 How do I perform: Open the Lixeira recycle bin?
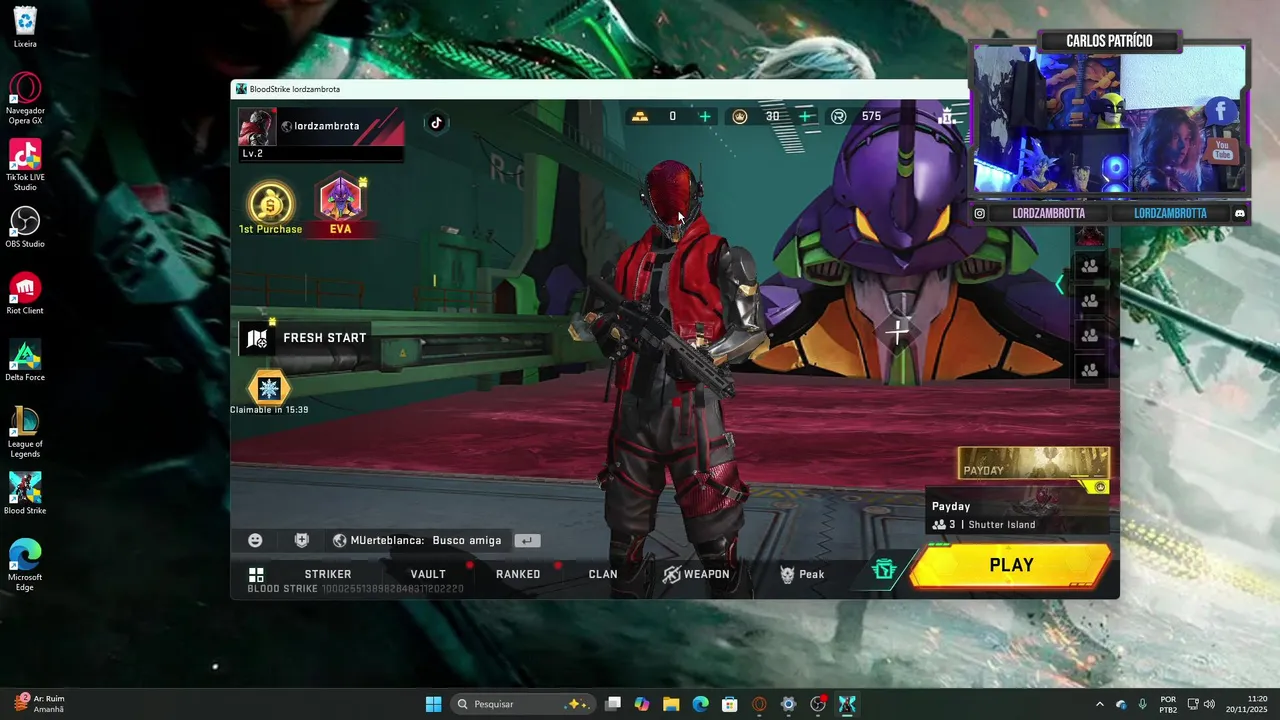[25, 28]
